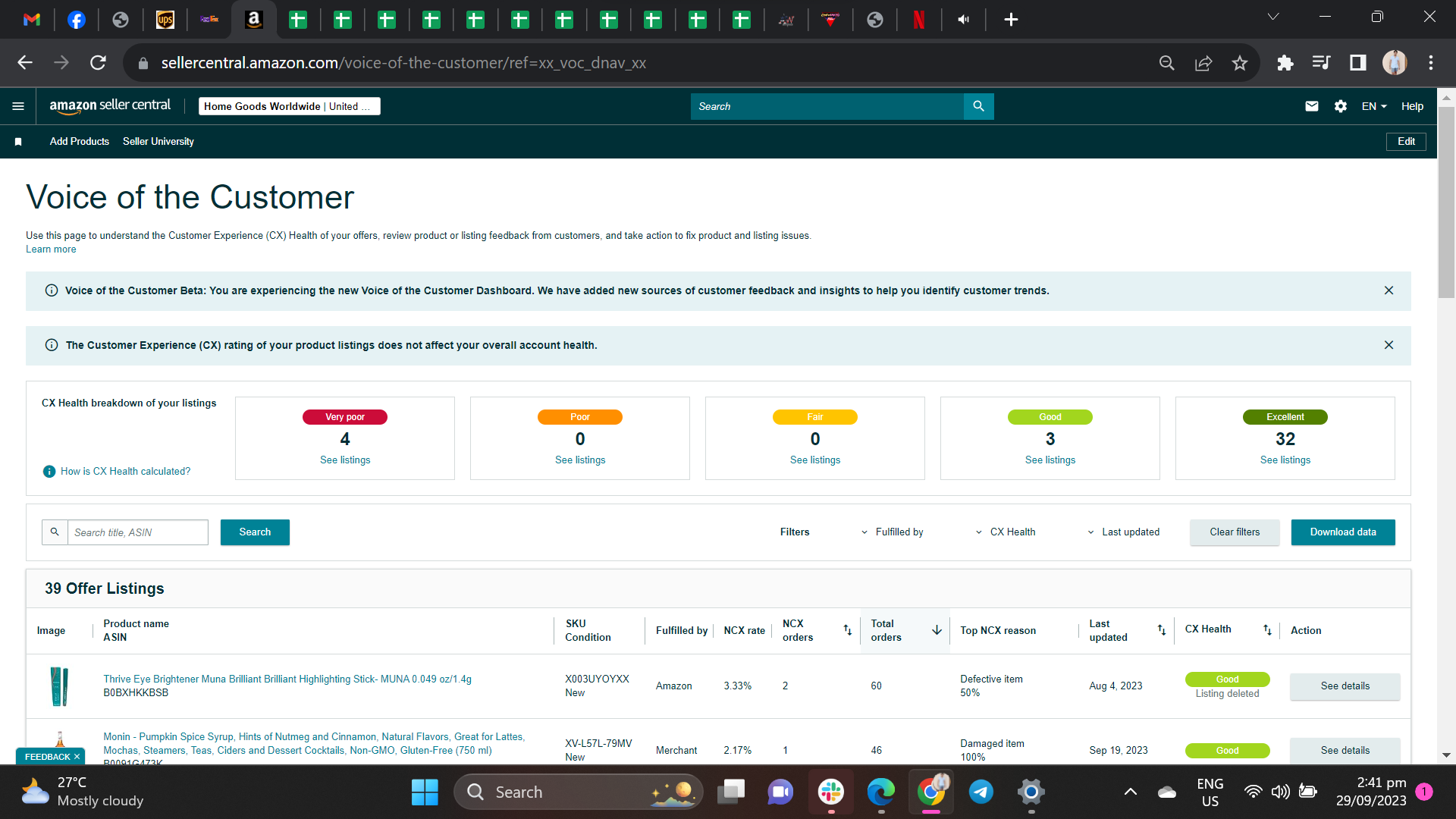Open Seller University menu item
This screenshot has width=1456, height=819.
[158, 142]
